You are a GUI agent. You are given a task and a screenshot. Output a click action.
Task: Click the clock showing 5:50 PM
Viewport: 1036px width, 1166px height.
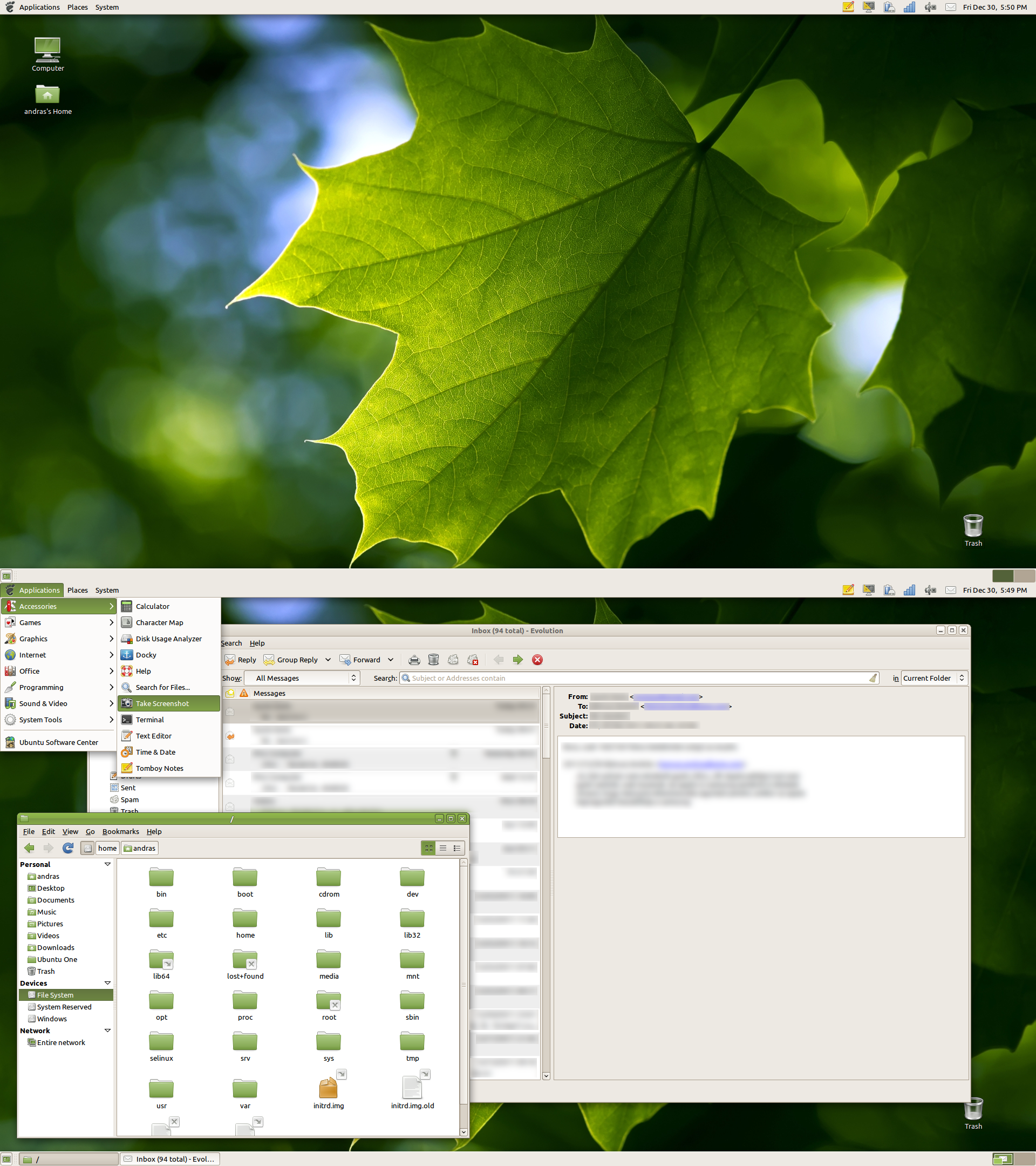tap(995, 8)
